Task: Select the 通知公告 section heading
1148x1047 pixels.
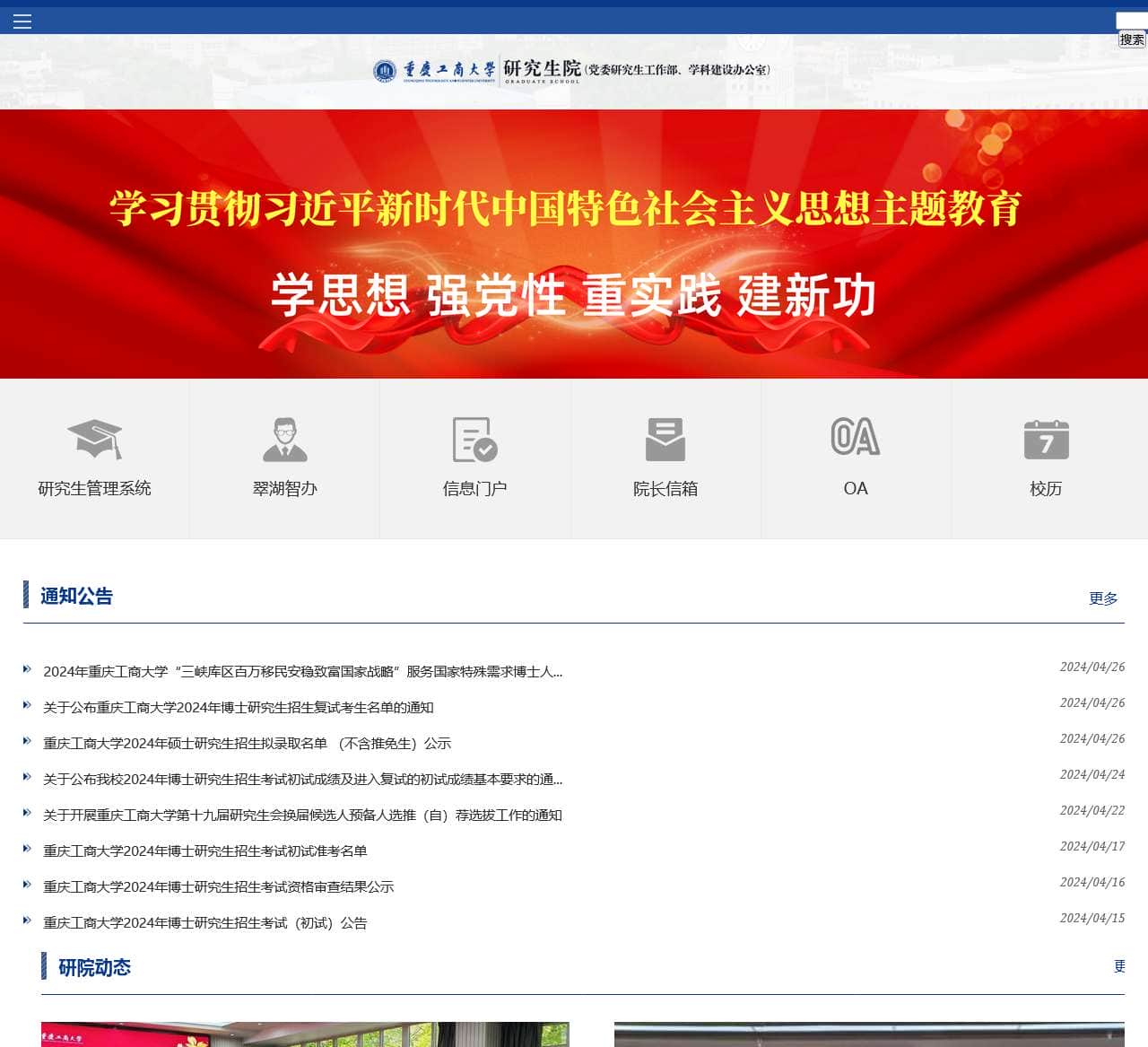Action: click(x=75, y=597)
